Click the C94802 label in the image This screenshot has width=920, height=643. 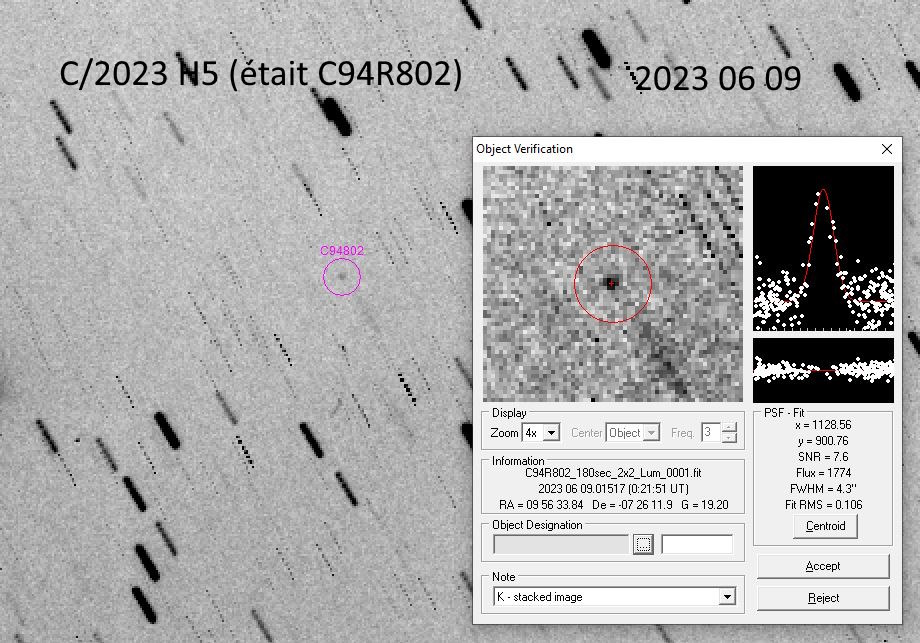click(x=342, y=251)
